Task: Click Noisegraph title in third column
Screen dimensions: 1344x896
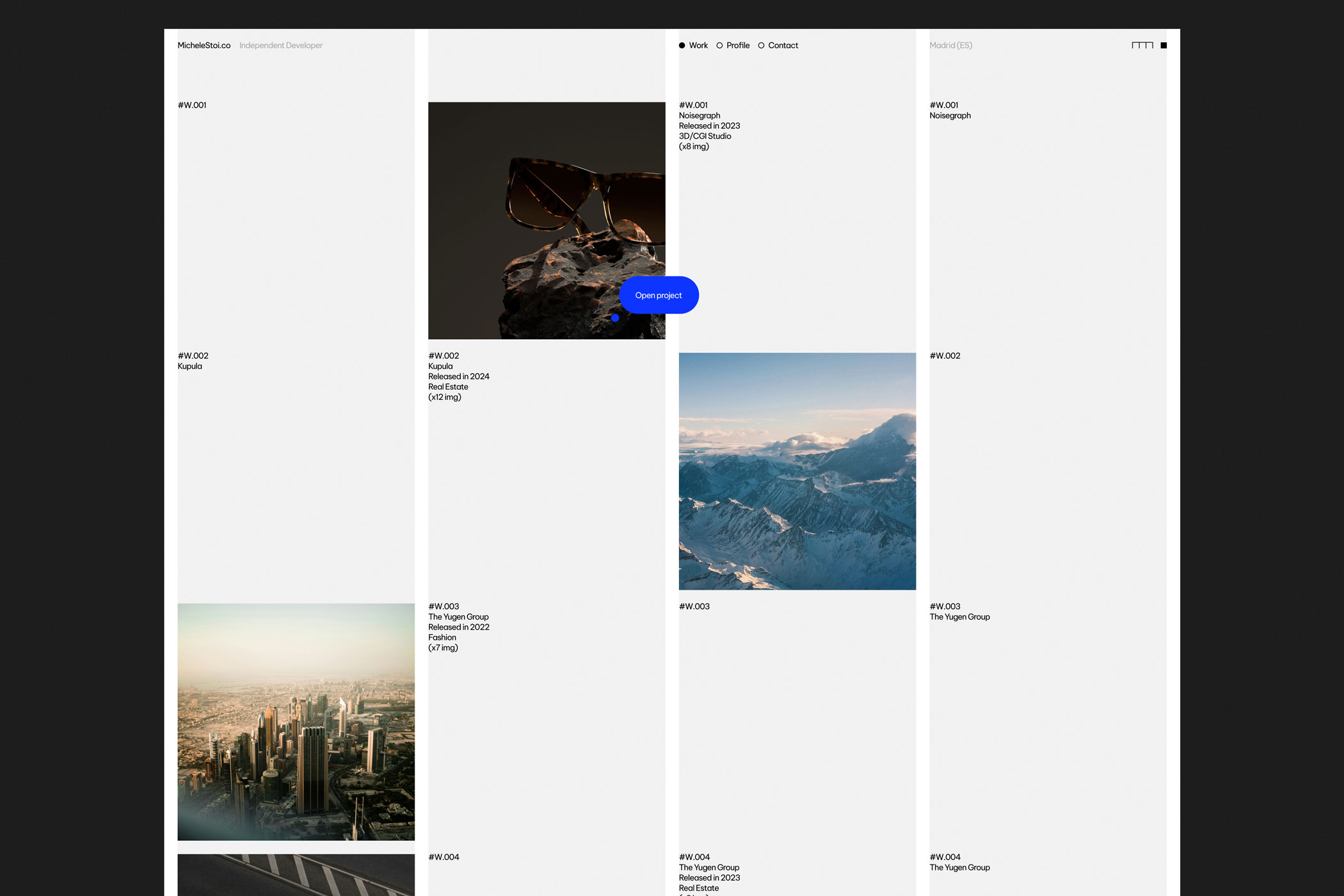Action: coord(699,116)
